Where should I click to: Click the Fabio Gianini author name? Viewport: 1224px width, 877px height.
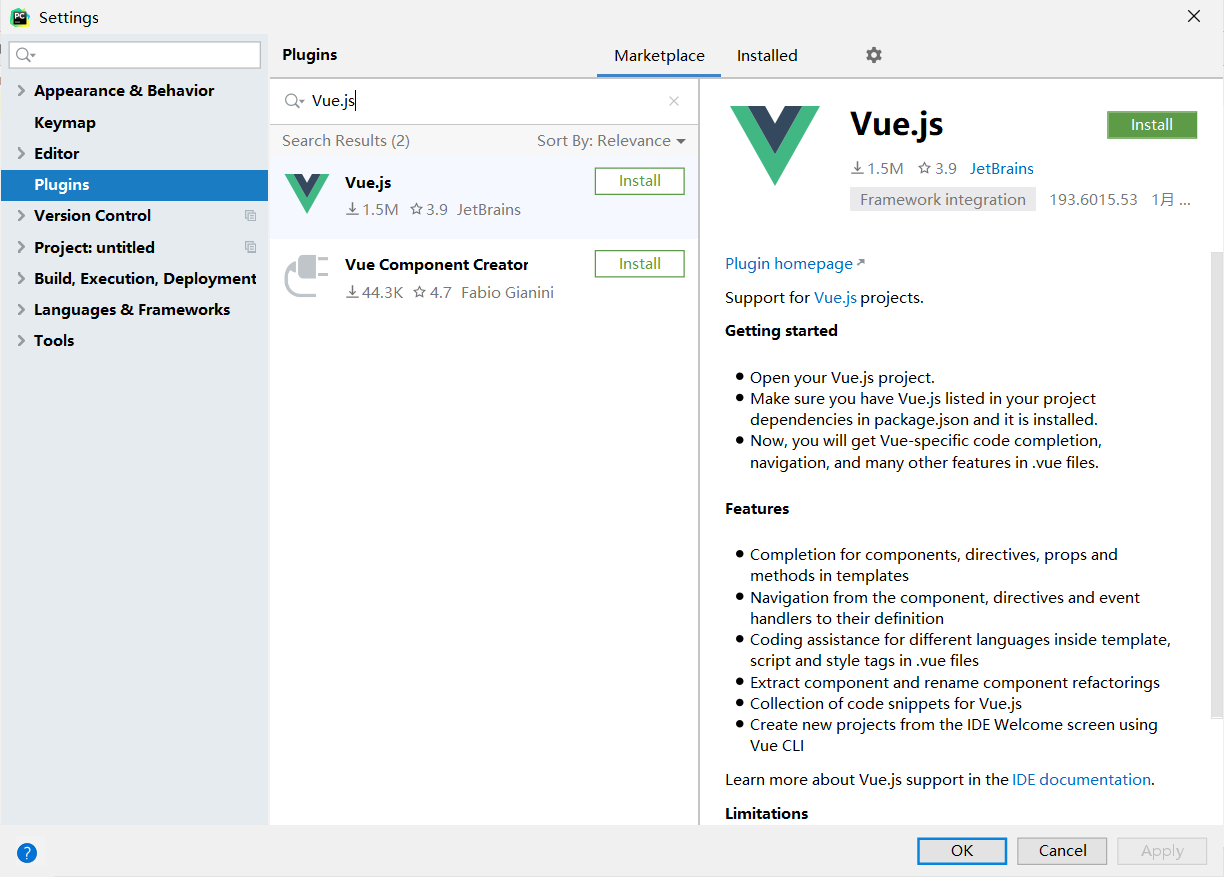tap(507, 293)
